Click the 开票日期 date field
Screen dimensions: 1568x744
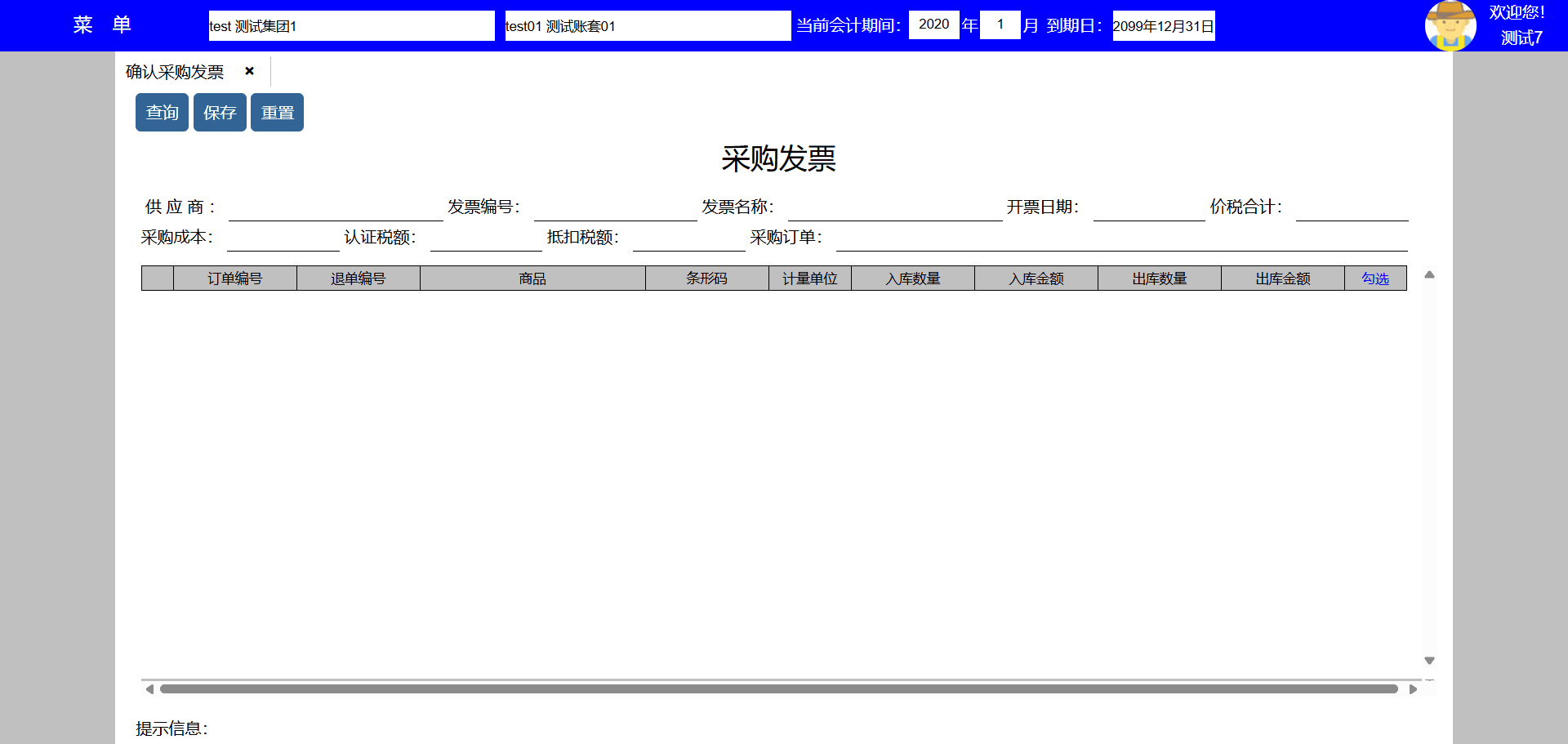click(x=1148, y=208)
